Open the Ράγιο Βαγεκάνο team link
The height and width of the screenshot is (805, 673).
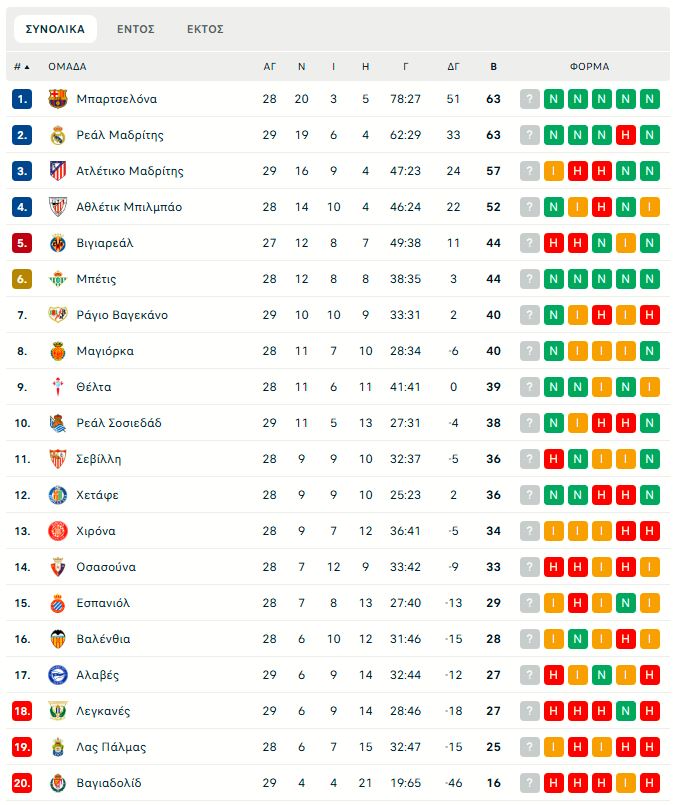[122, 315]
